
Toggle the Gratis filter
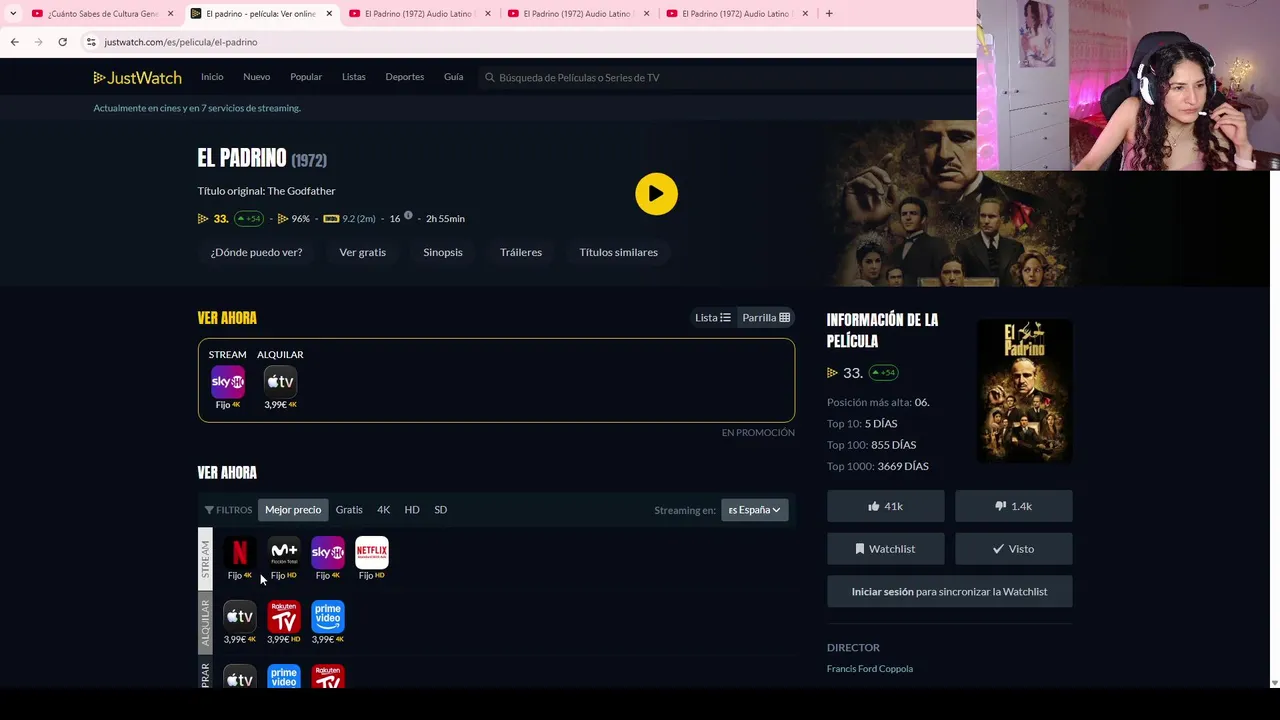349,510
